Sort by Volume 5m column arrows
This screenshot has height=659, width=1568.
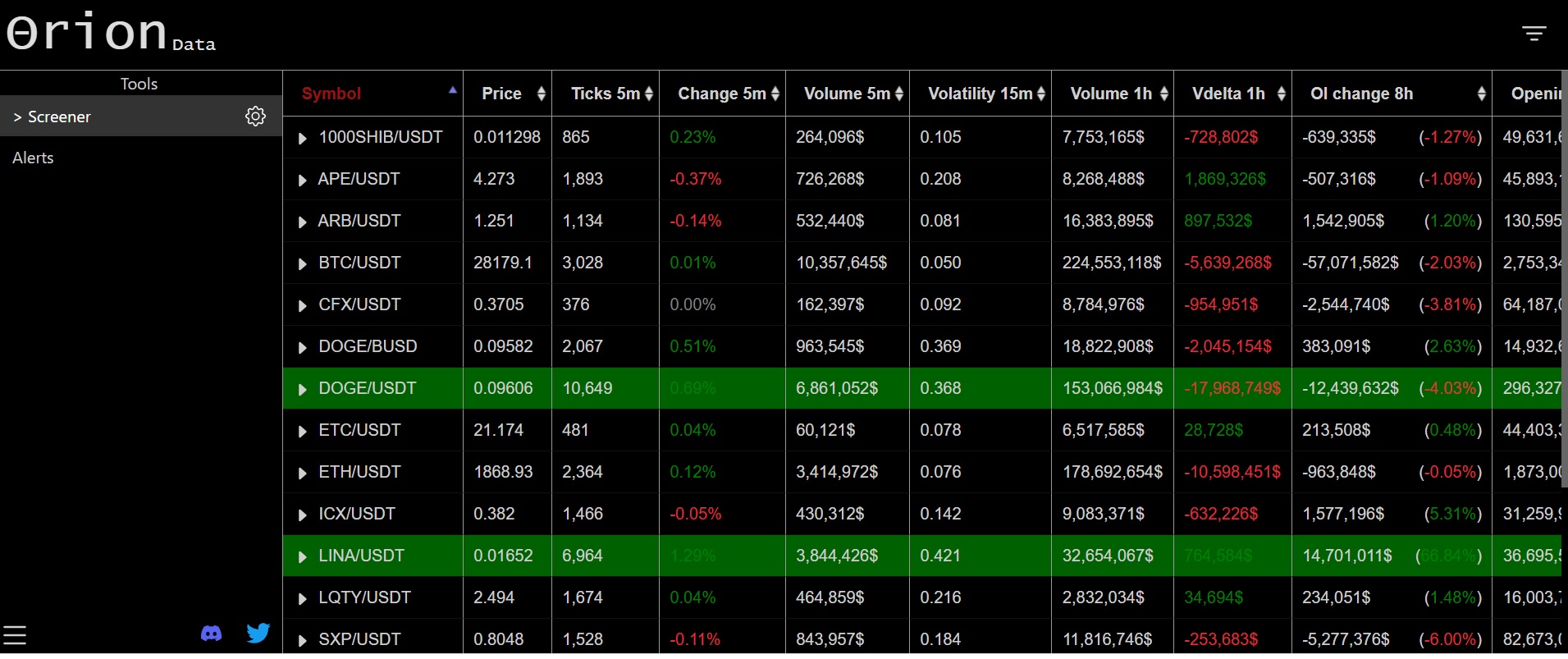899,94
